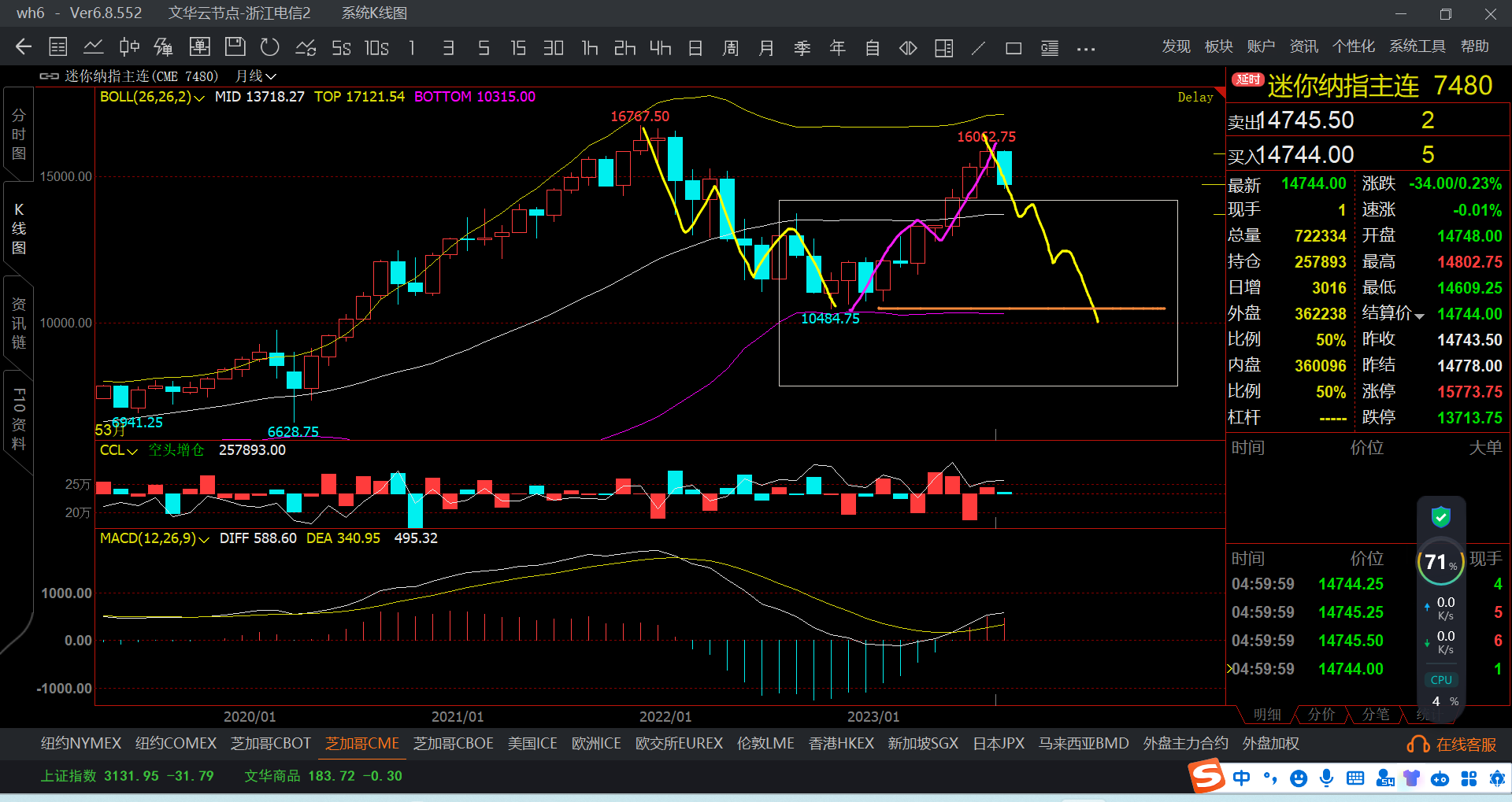Open the quote list icon in toolbar
1512x802 pixels.
[58, 47]
